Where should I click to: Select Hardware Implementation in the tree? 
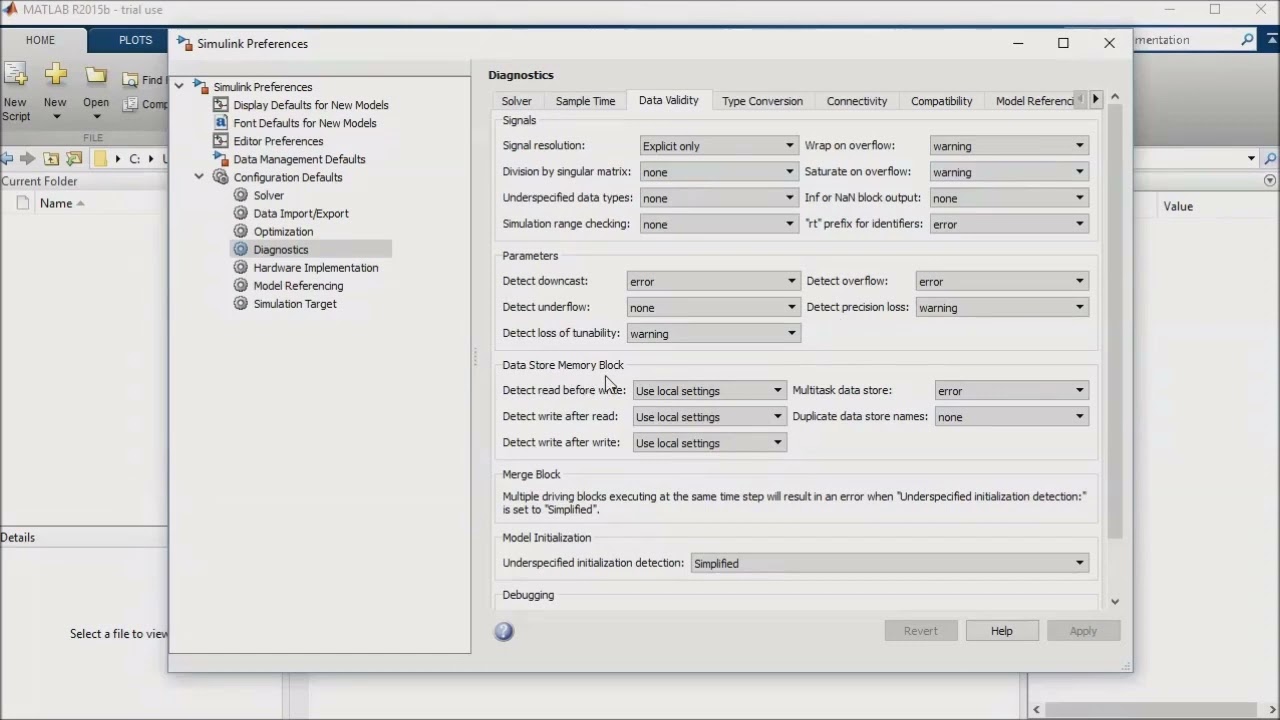[316, 267]
